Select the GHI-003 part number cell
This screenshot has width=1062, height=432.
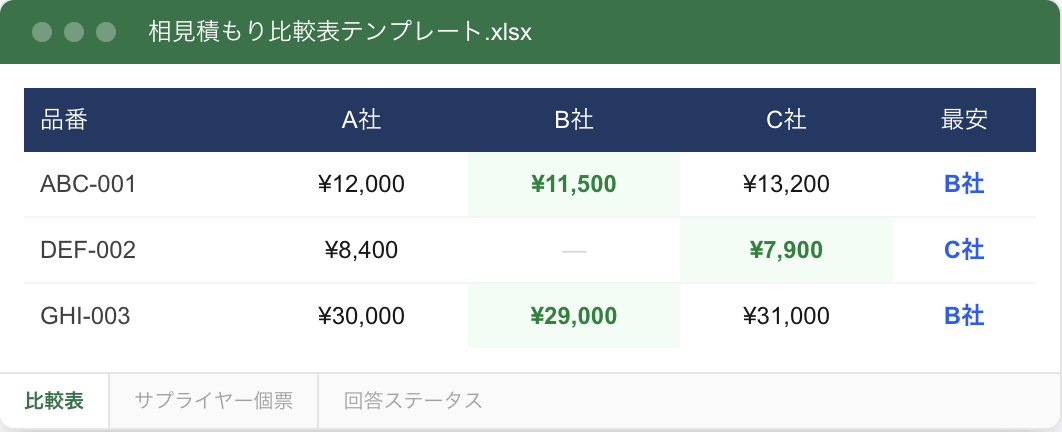pos(86,316)
